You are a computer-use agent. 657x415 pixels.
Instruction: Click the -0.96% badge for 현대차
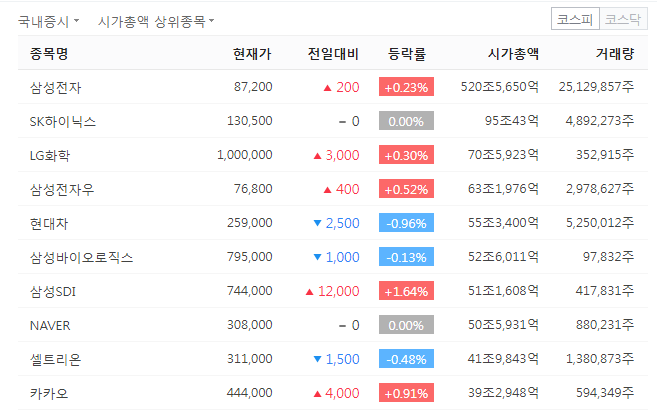406,223
